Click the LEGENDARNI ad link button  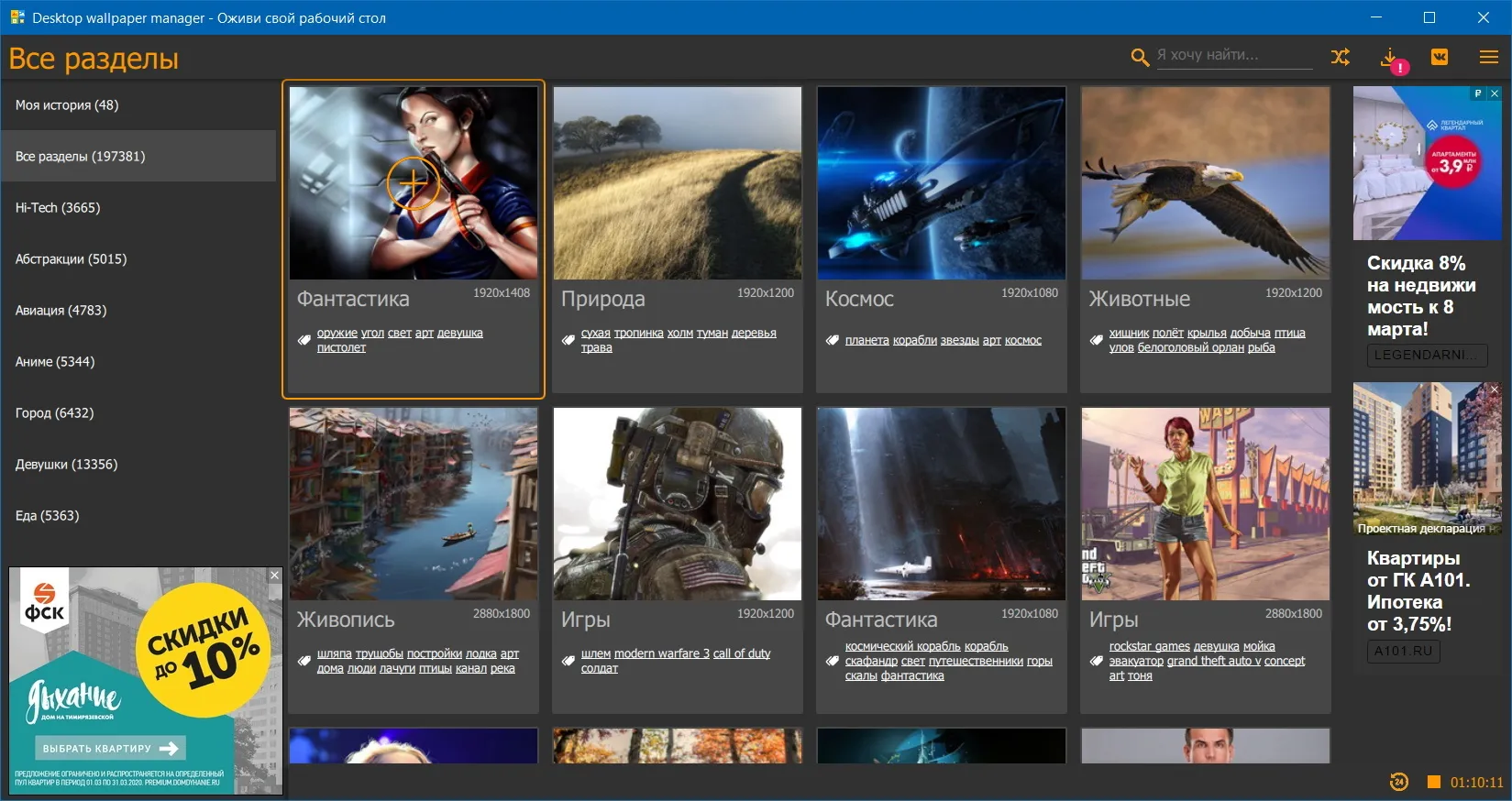coord(1428,355)
